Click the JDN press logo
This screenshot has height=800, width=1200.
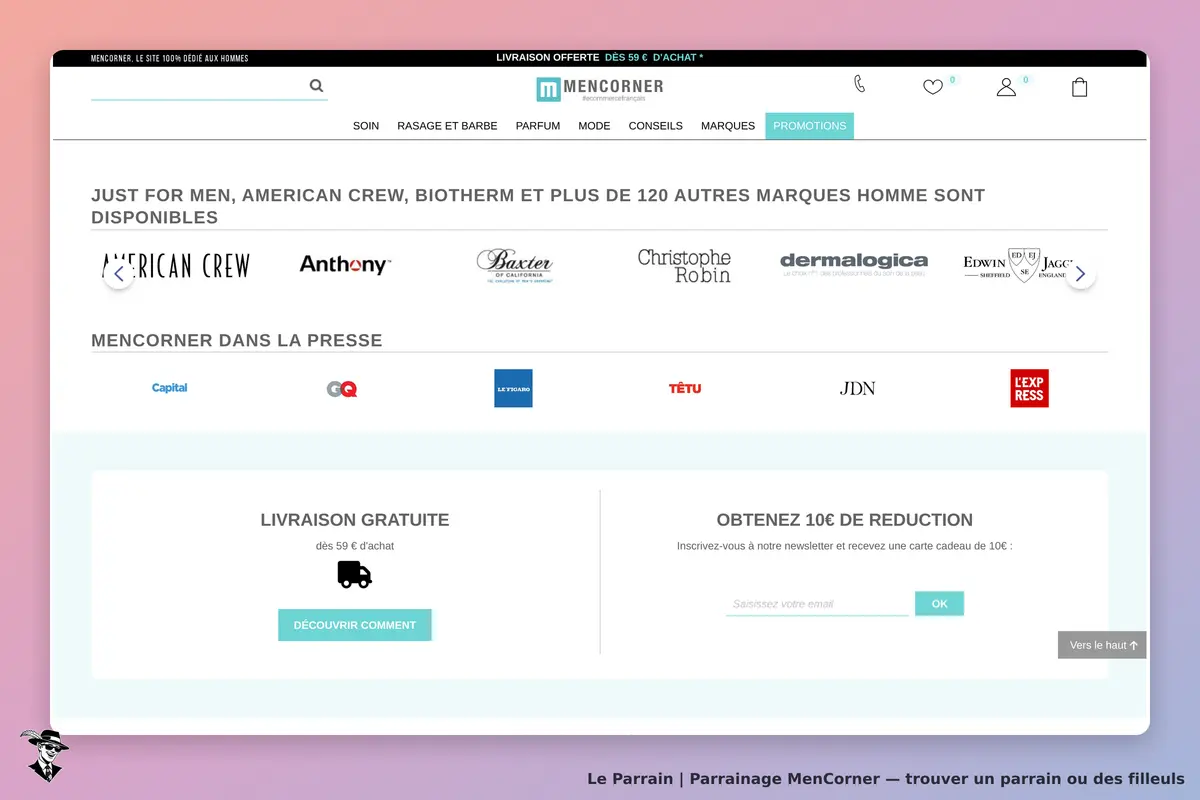tap(857, 388)
